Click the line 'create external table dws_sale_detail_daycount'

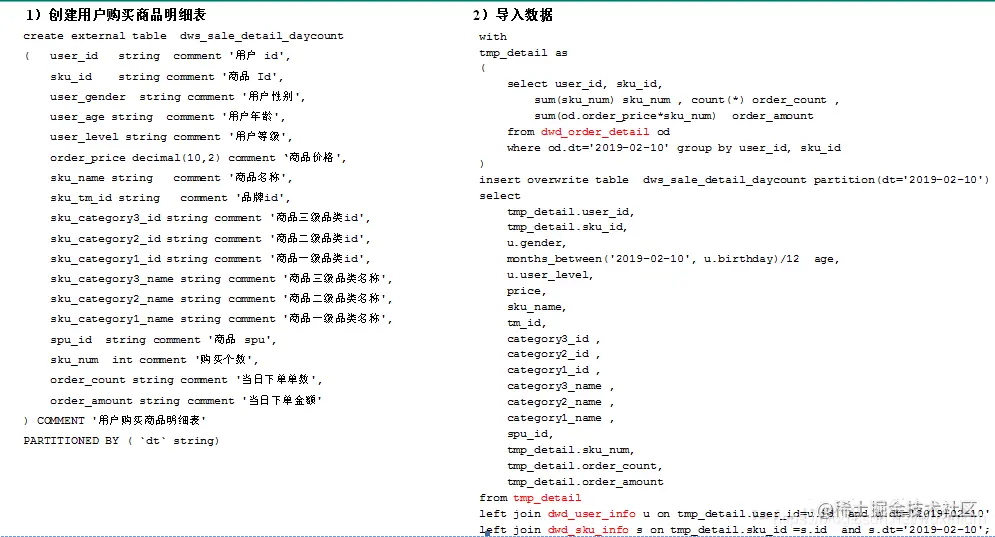click(183, 36)
